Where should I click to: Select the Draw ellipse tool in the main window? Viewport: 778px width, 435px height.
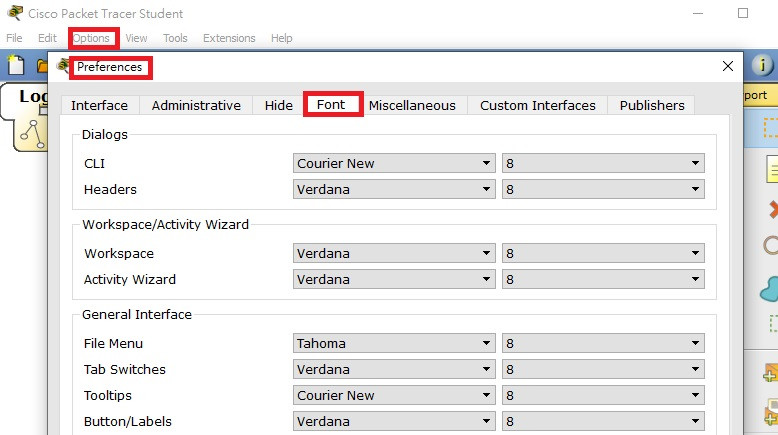771,245
